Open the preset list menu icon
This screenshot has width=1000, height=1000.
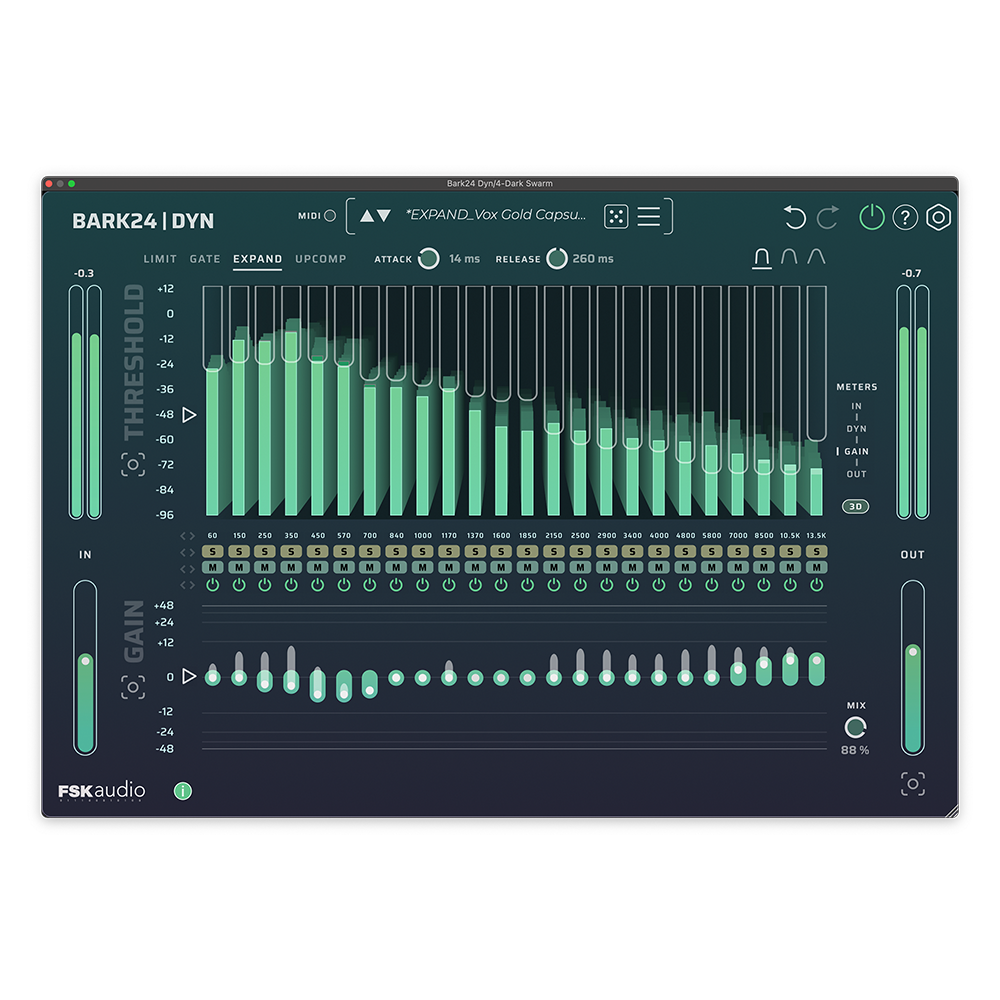point(649,217)
